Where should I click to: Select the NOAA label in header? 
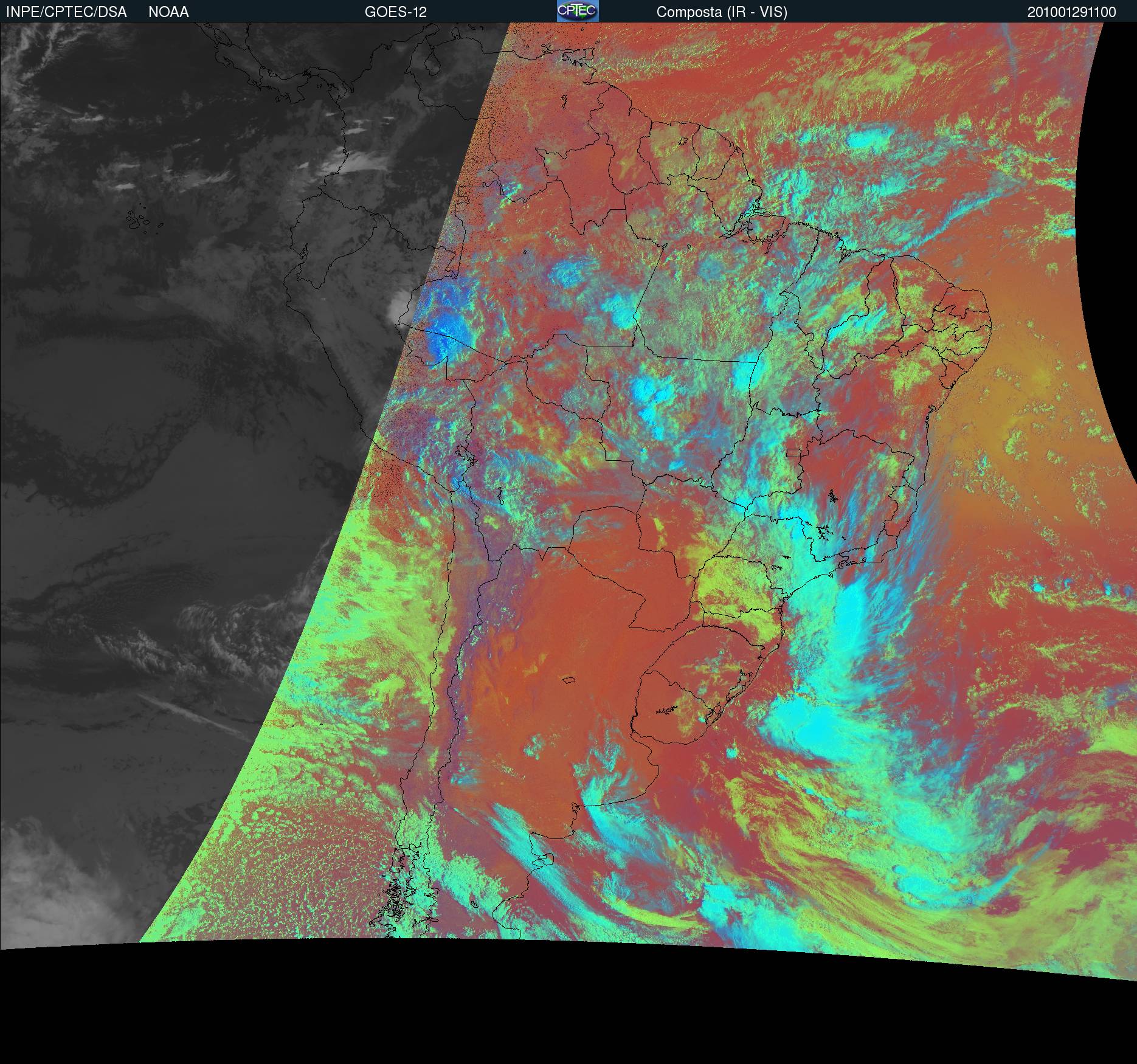click(168, 12)
